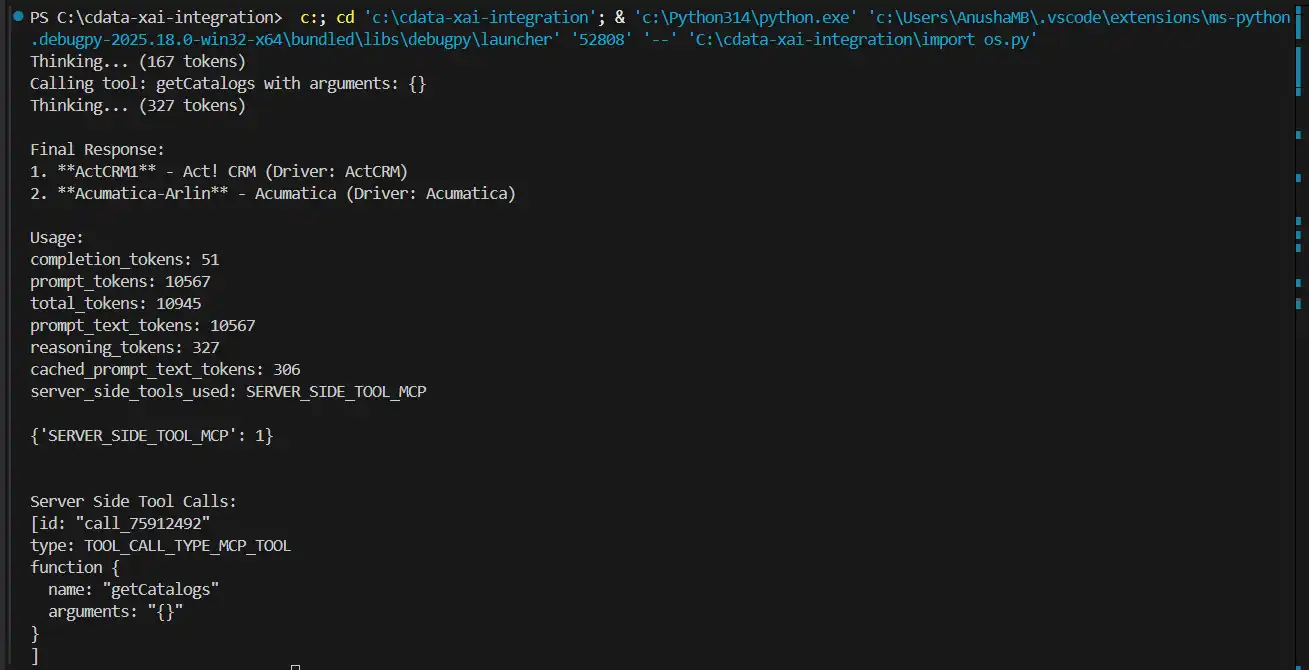Click the name: "getCatalogs" function line
This screenshot has width=1309, height=670.
click(133, 589)
